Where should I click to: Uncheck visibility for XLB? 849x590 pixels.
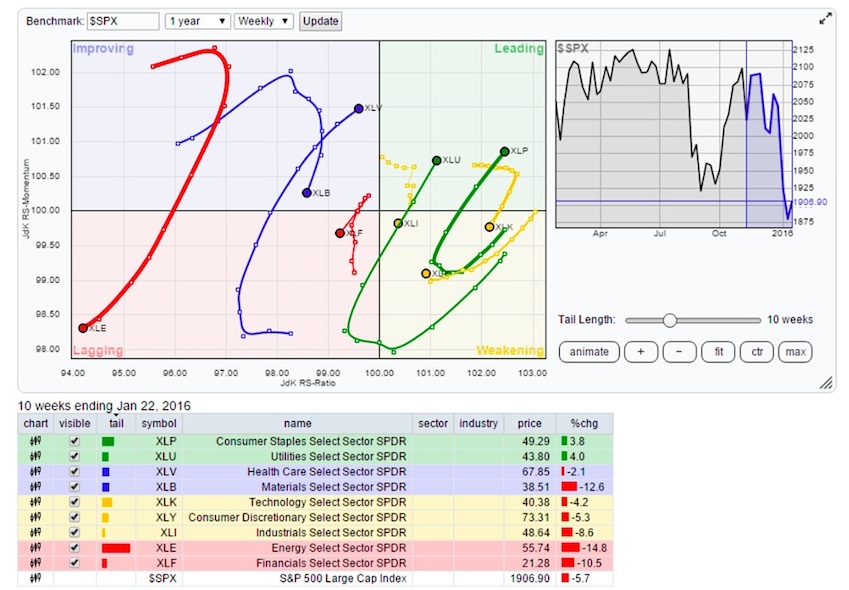[75, 487]
